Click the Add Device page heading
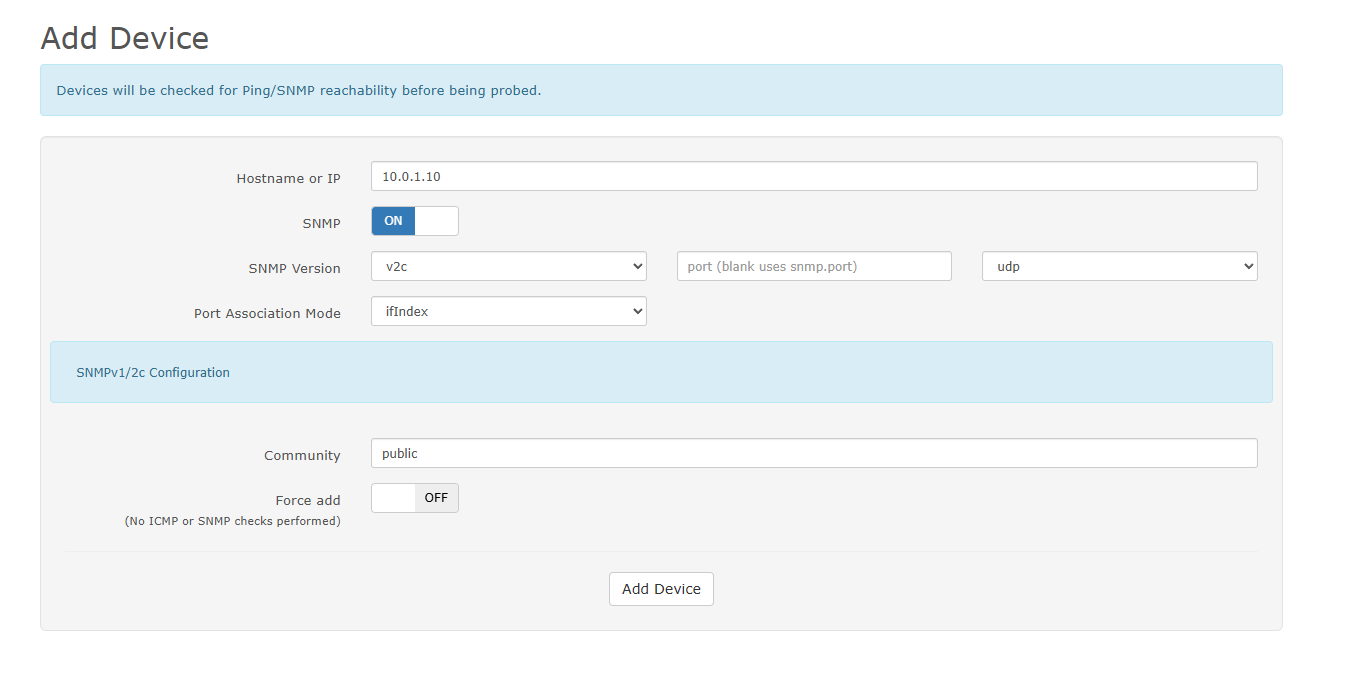 pos(125,38)
